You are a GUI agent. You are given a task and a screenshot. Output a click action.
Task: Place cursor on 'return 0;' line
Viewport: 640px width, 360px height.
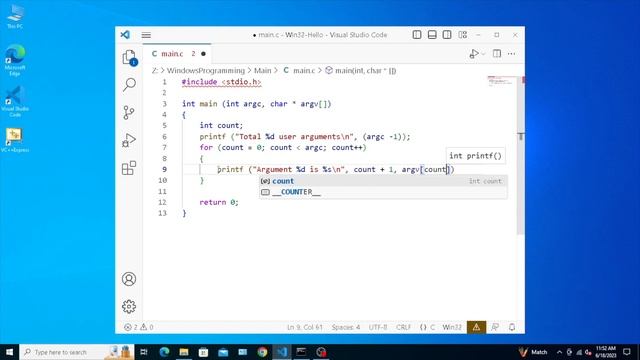[219, 202]
